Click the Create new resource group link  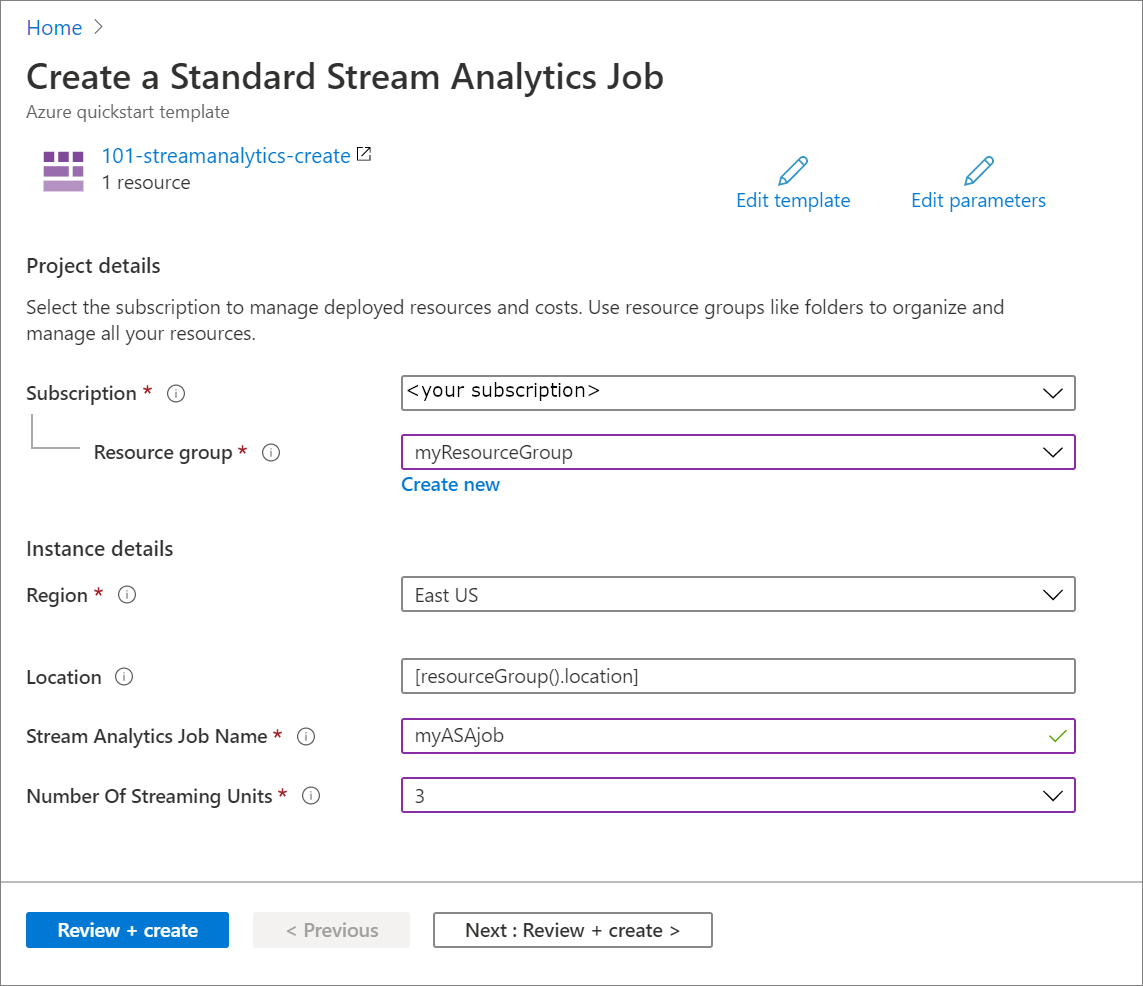pos(450,484)
